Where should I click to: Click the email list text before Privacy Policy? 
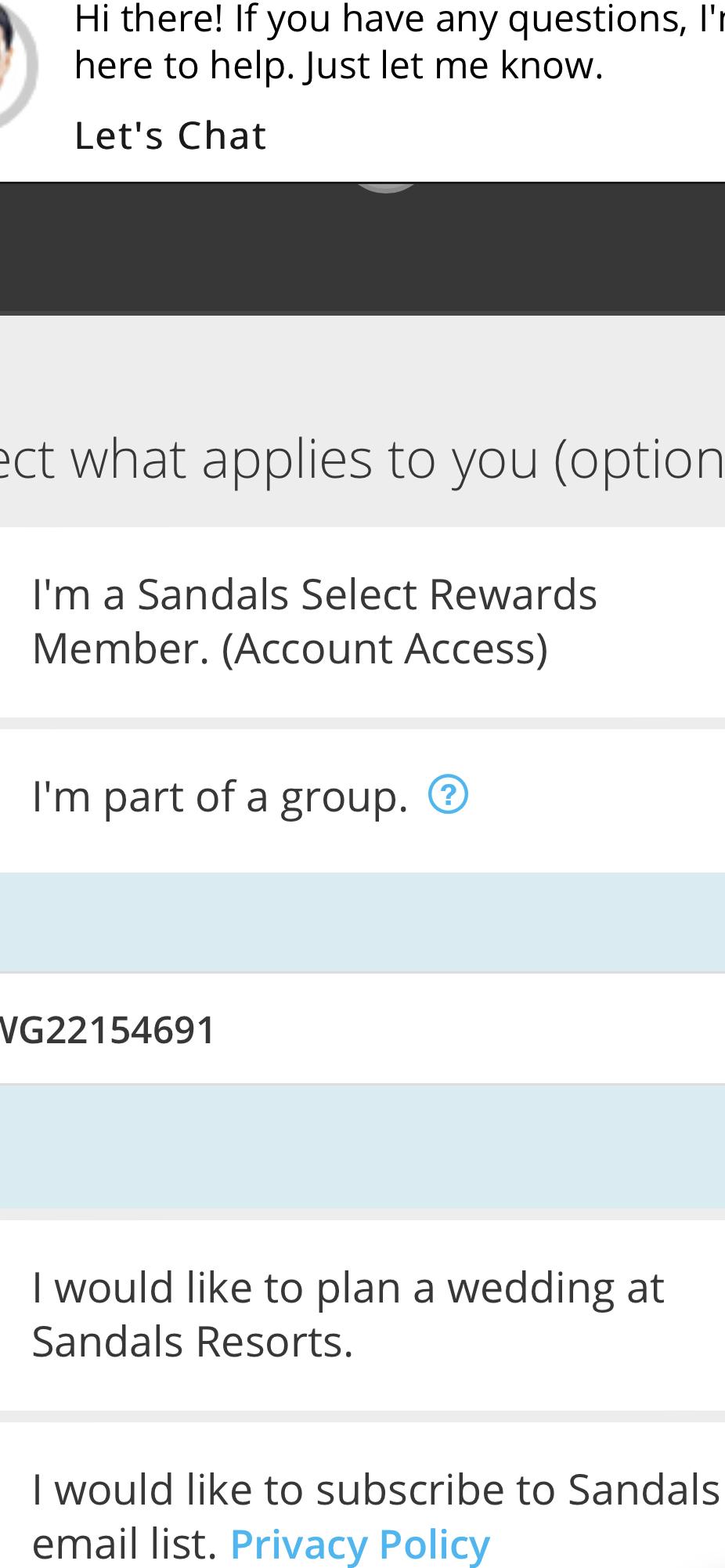pyautogui.click(x=124, y=1544)
